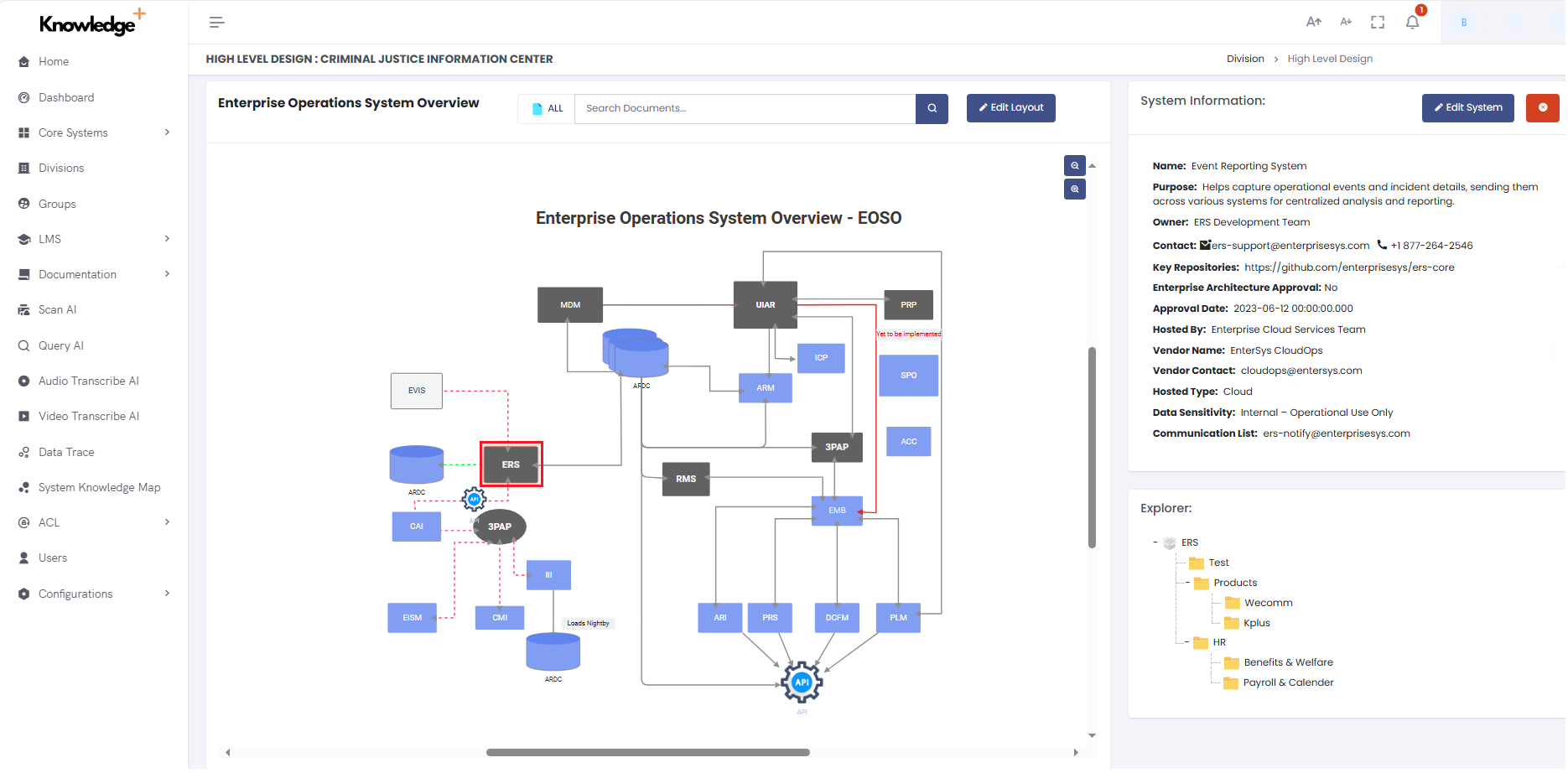Open the enterprisesys GitHub repository link
The width and height of the screenshot is (1568, 773).
[1350, 267]
